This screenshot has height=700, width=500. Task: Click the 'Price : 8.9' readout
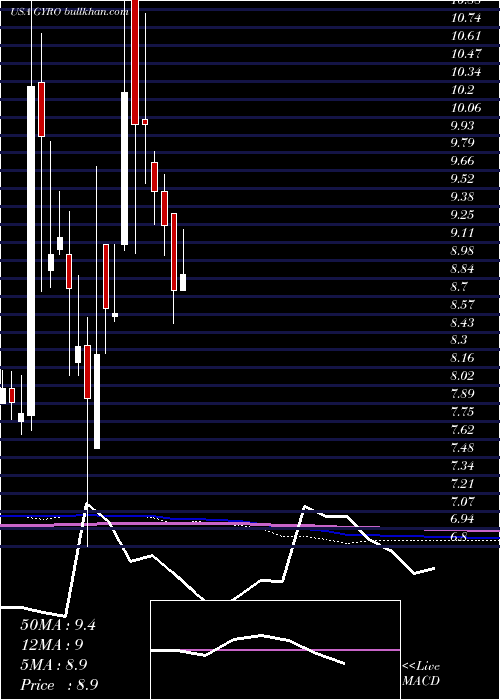tap(59, 685)
